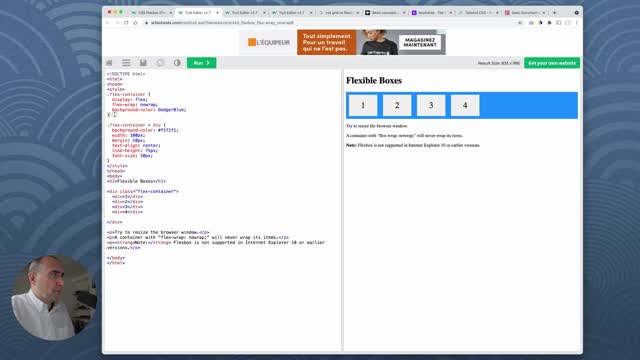Open a new browser tab with the plus icon
640x360 pixels.
pyautogui.click(x=554, y=13)
